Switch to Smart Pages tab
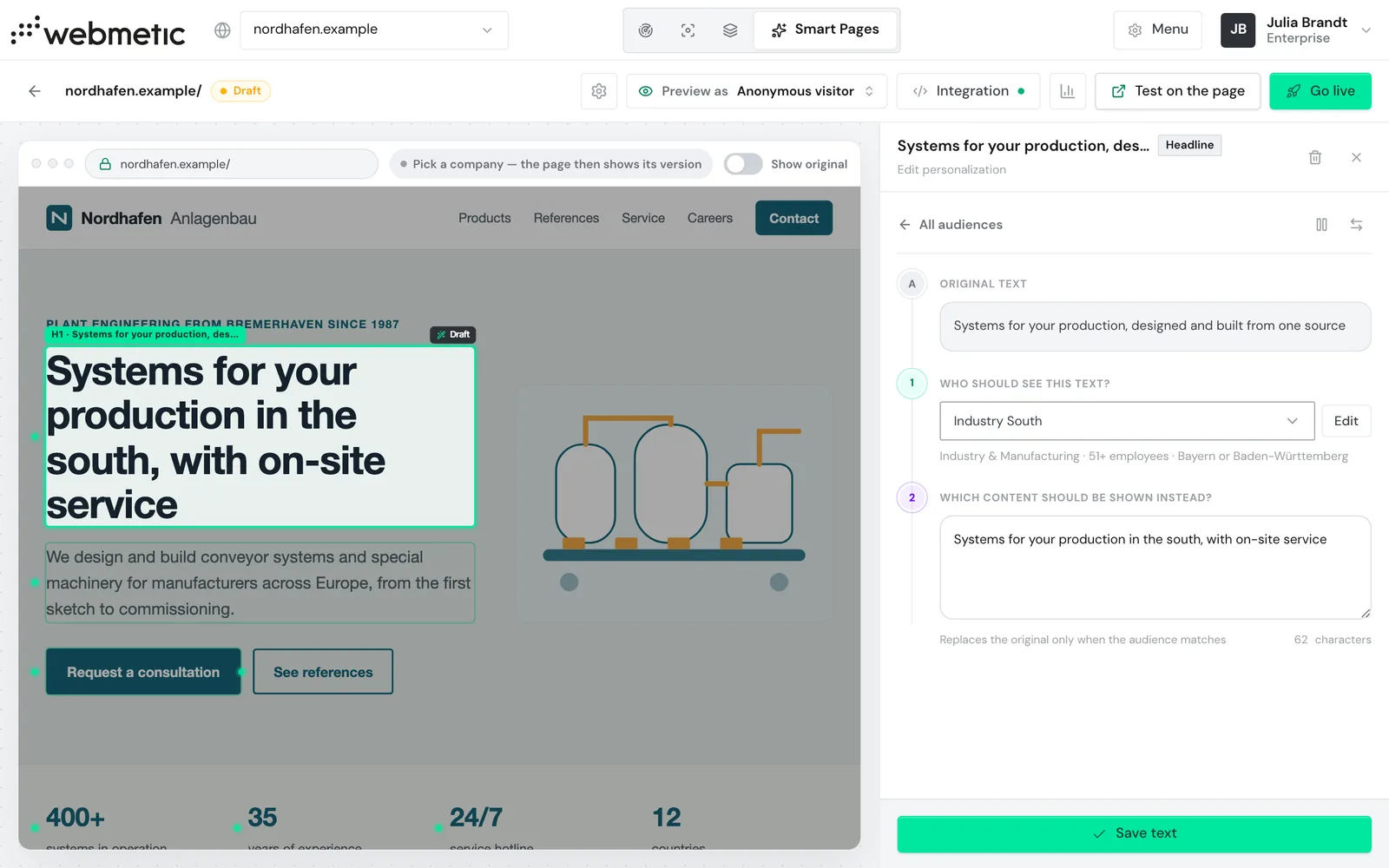This screenshot has width=1389, height=868. click(x=826, y=30)
